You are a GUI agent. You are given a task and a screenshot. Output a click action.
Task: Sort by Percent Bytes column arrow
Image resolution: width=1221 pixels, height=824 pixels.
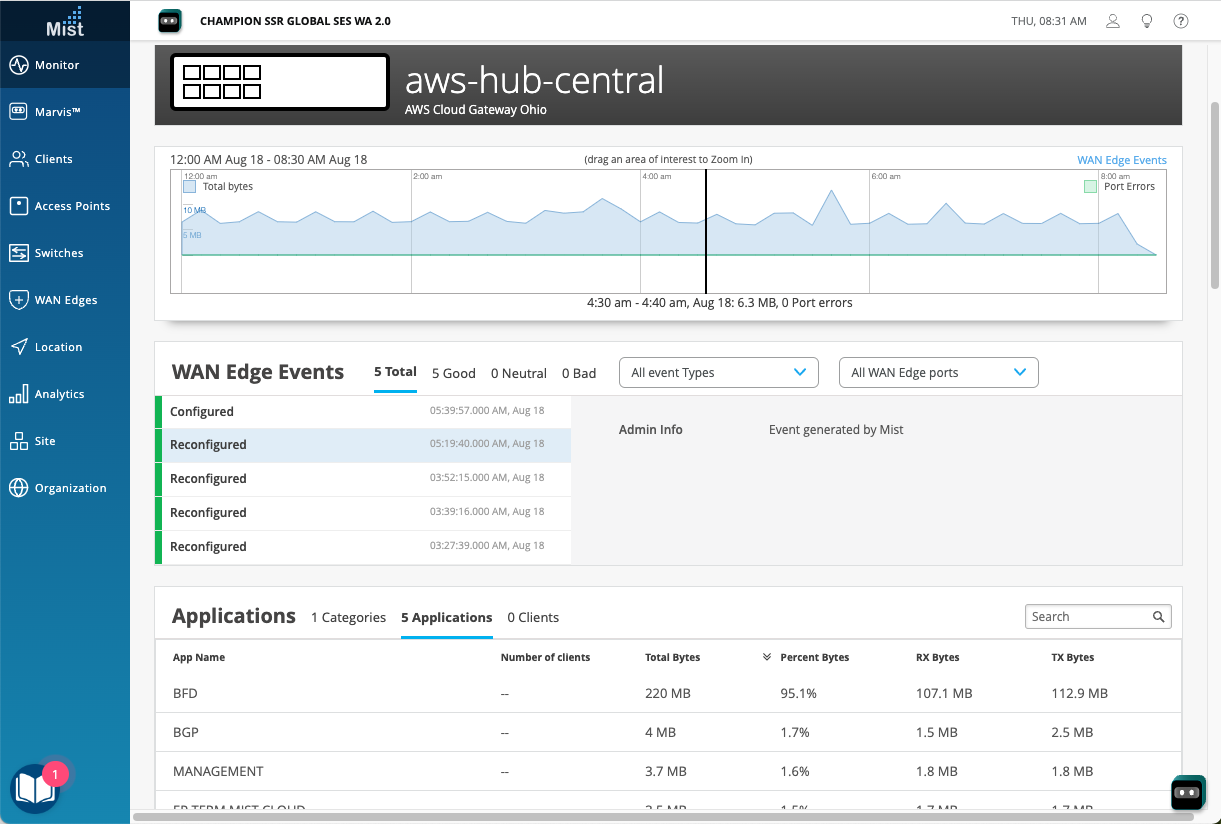click(767, 658)
